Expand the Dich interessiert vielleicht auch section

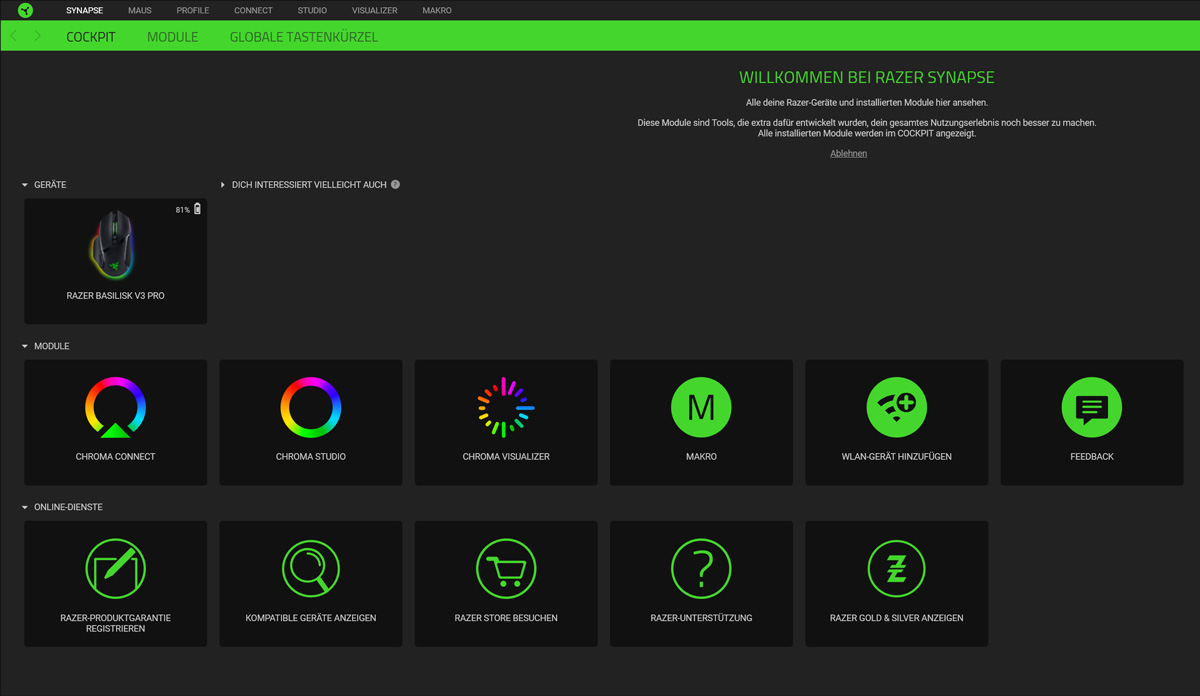pos(223,185)
